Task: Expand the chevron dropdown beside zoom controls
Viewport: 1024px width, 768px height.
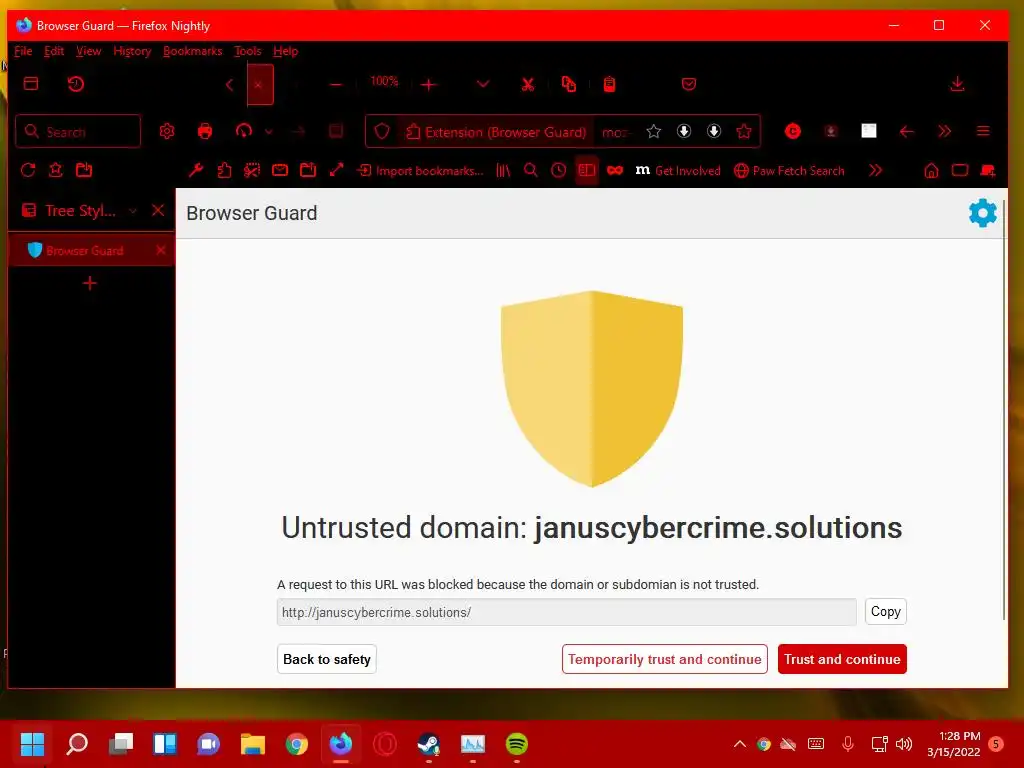Action: (483, 84)
